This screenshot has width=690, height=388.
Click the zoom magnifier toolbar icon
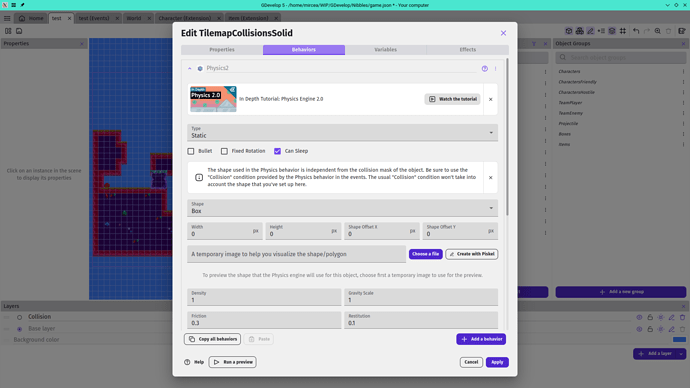click(657, 31)
